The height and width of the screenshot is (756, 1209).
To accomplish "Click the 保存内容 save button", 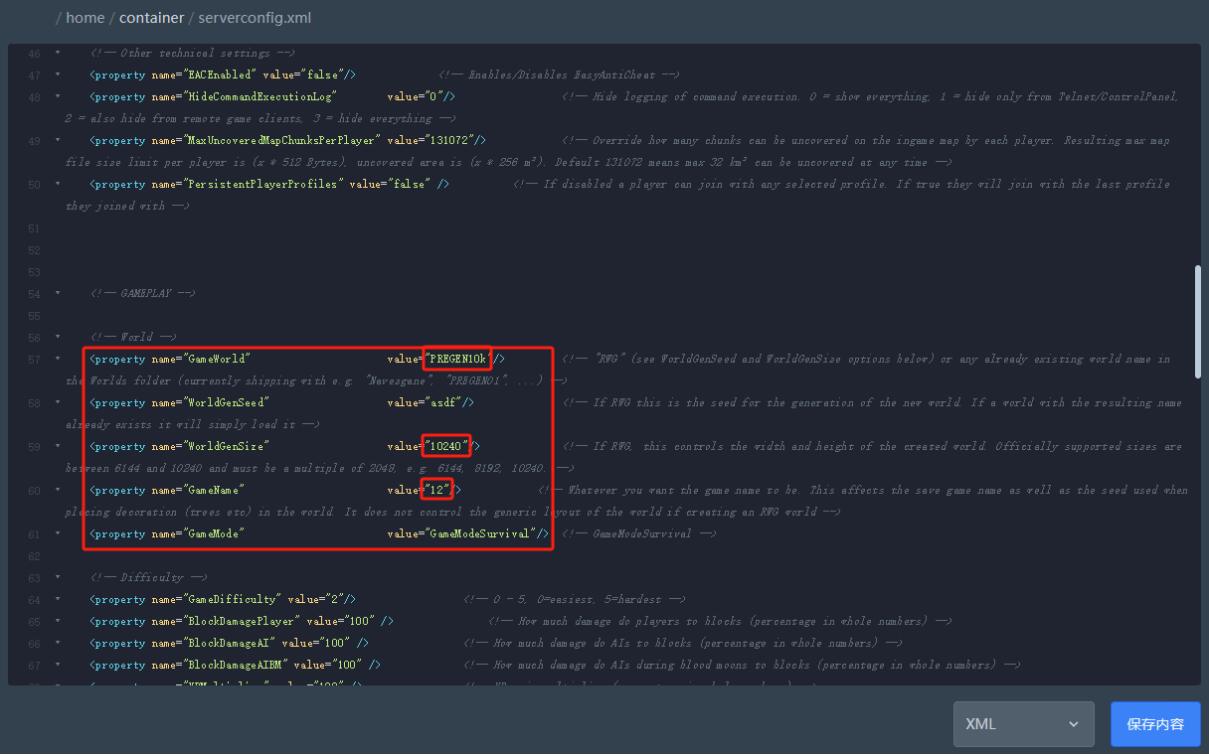I will tap(1155, 724).
